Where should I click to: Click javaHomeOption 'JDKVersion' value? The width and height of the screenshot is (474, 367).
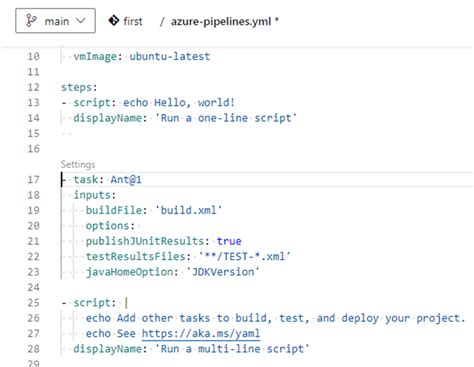point(222,272)
